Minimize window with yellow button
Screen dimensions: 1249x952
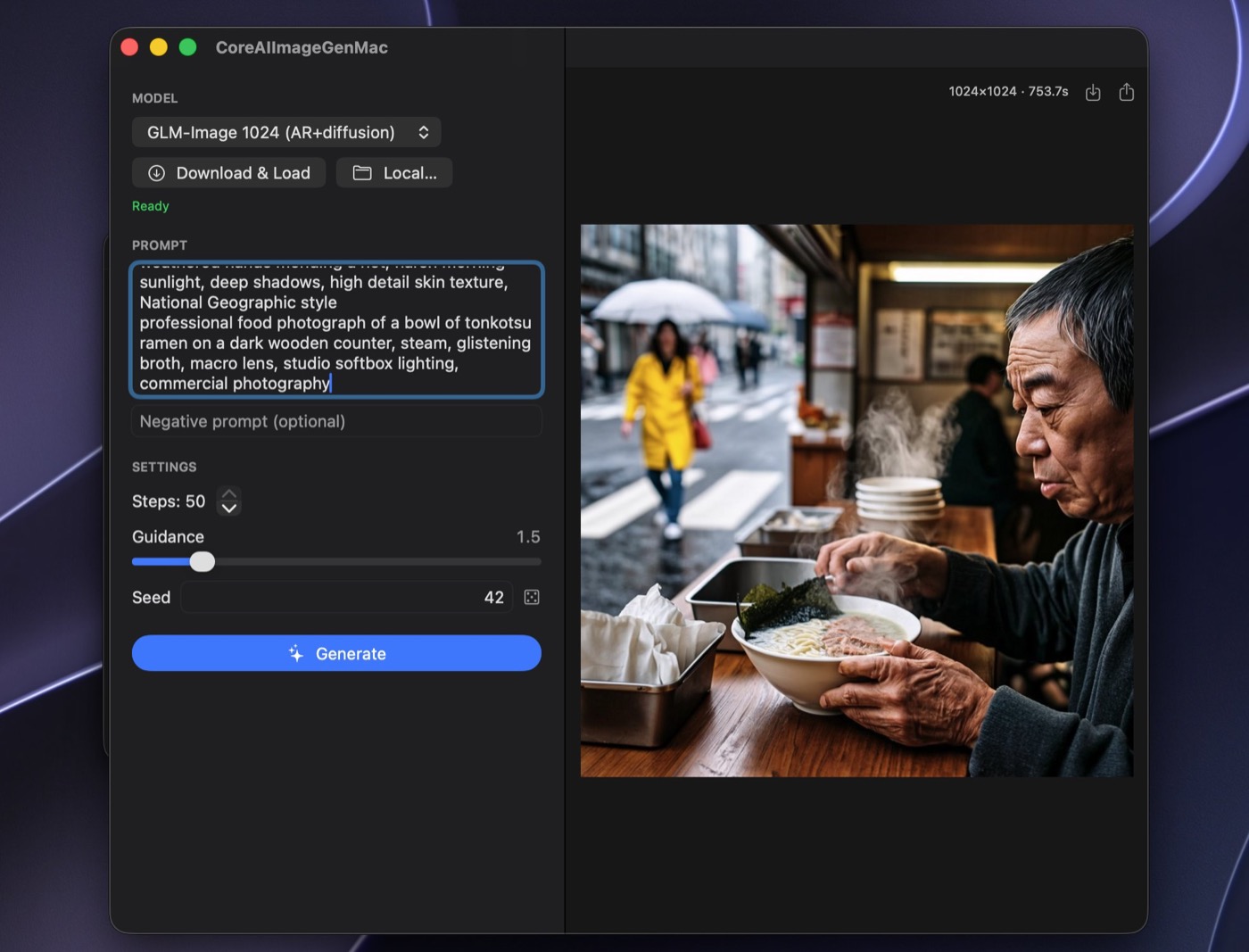tap(159, 47)
